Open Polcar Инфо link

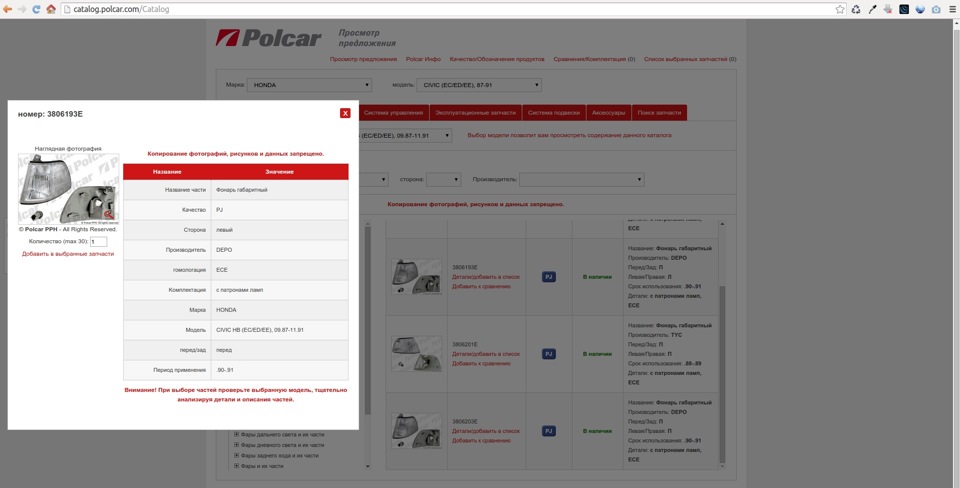pyautogui.click(x=423, y=59)
